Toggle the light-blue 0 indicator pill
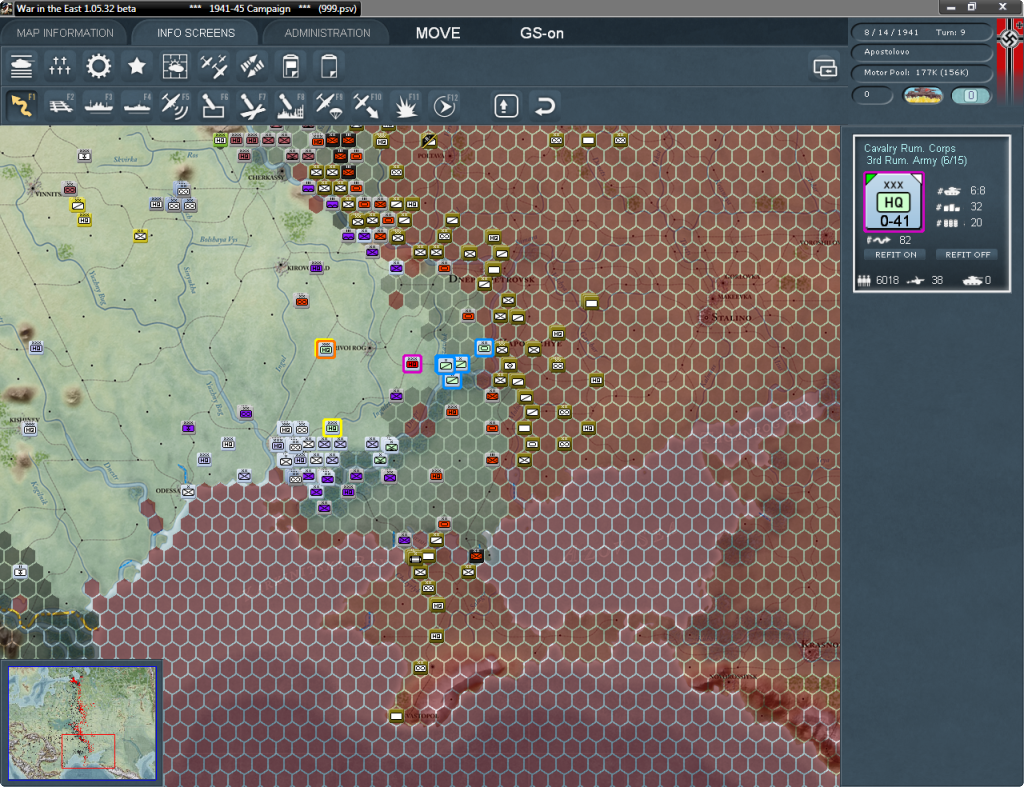This screenshot has width=1024, height=787. [x=970, y=95]
